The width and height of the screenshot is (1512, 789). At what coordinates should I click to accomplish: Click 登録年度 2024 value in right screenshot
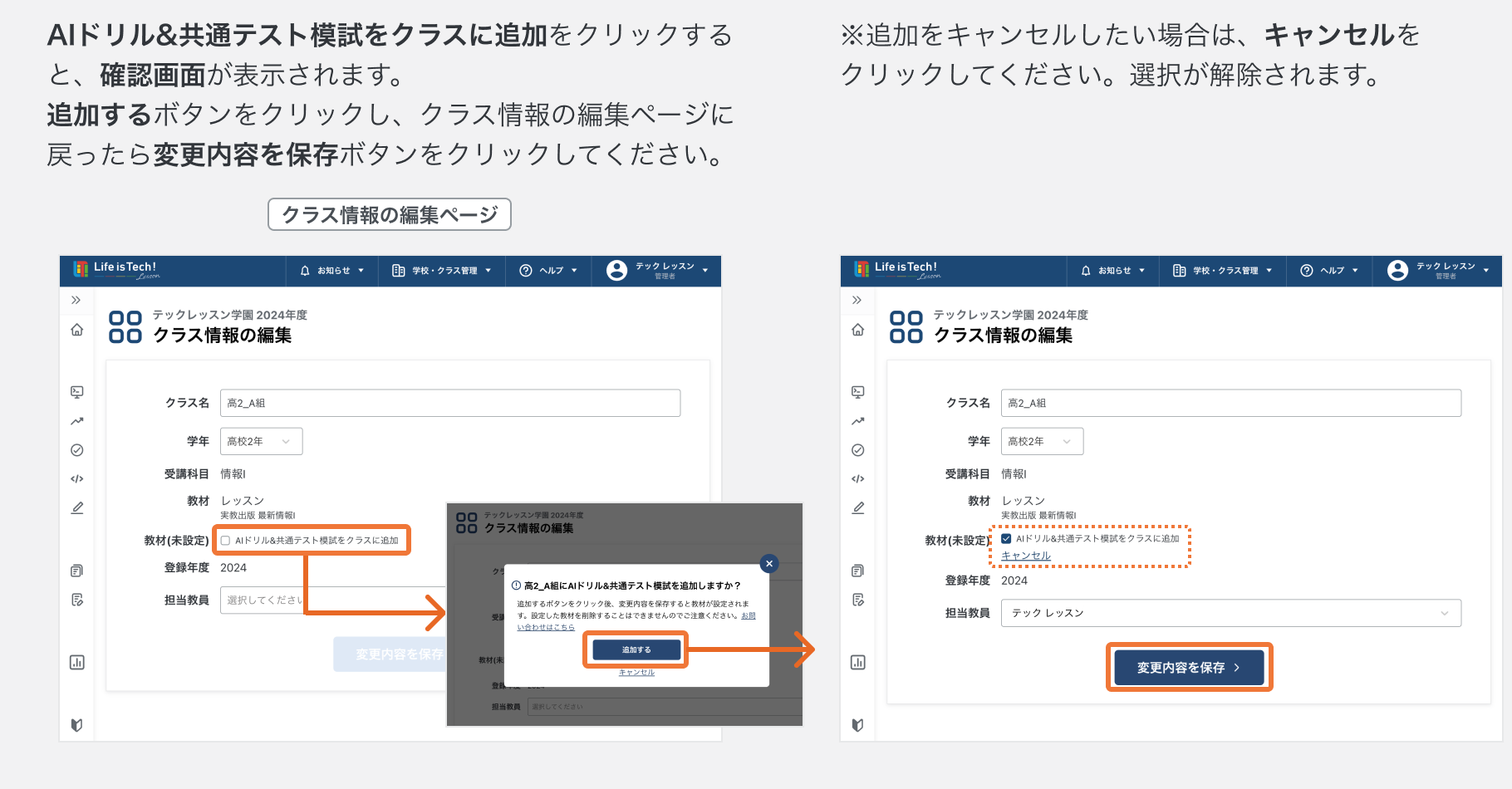pyautogui.click(x=1014, y=581)
